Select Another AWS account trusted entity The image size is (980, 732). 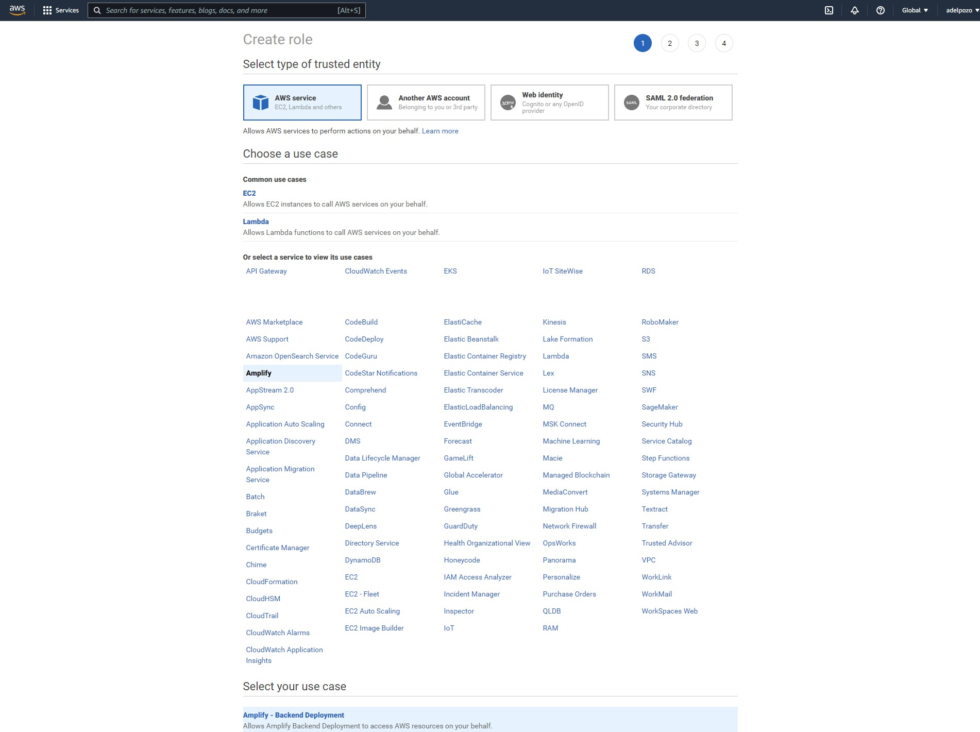(425, 101)
